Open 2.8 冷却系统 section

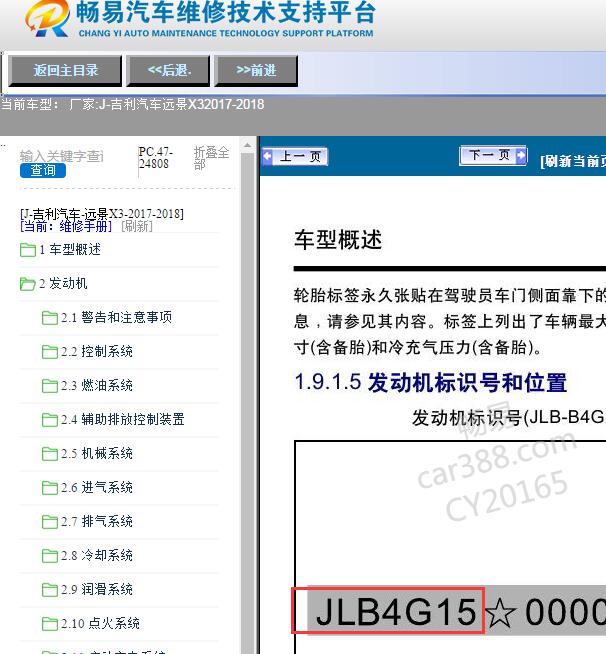click(97, 556)
